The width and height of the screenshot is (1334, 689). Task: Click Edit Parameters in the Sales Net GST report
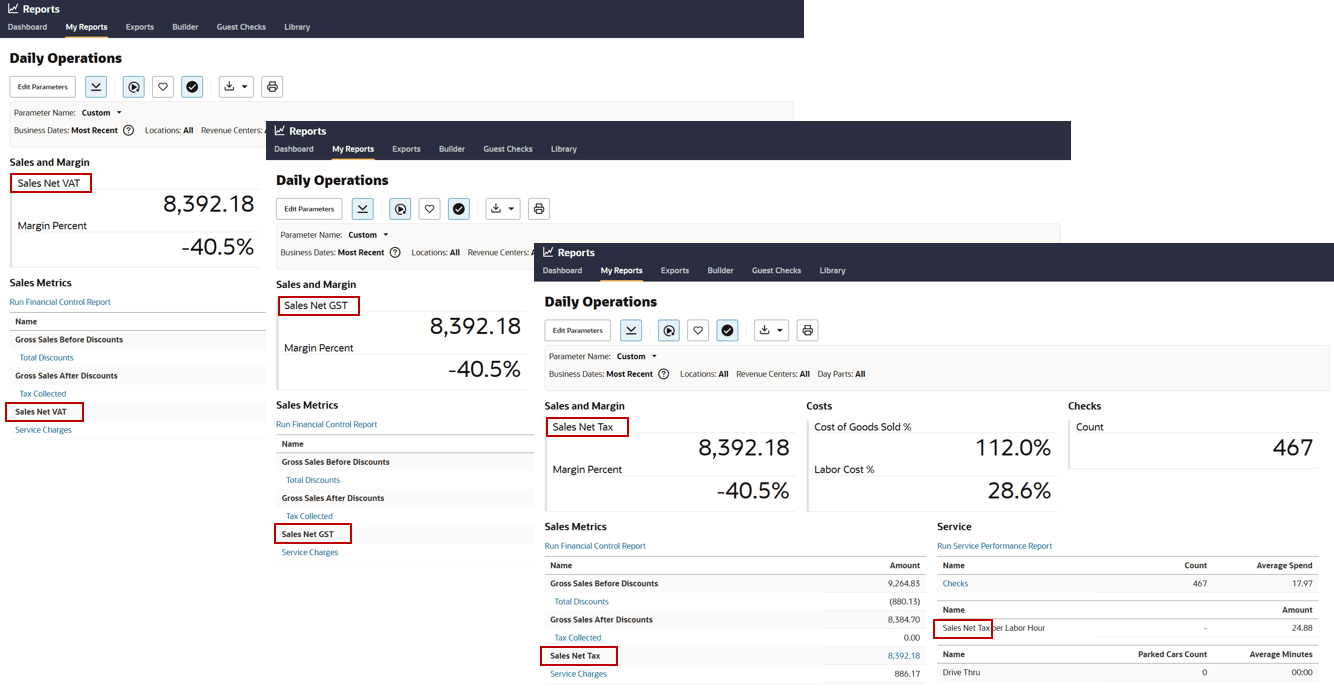tap(309, 209)
